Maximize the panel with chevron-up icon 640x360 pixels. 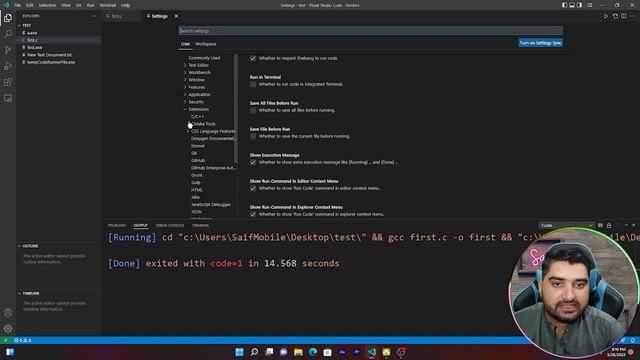point(626,225)
